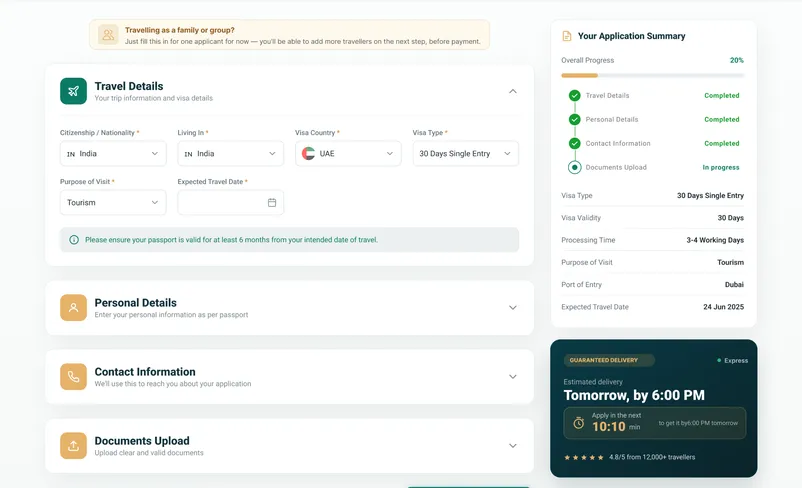Viewport: 802px width, 488px height.
Task: Click the Overall Progress bar
Action: (x=653, y=76)
